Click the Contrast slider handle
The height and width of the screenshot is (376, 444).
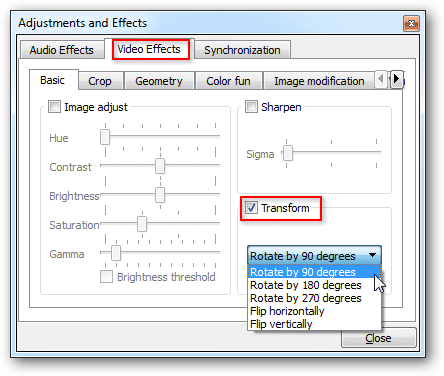point(160,166)
